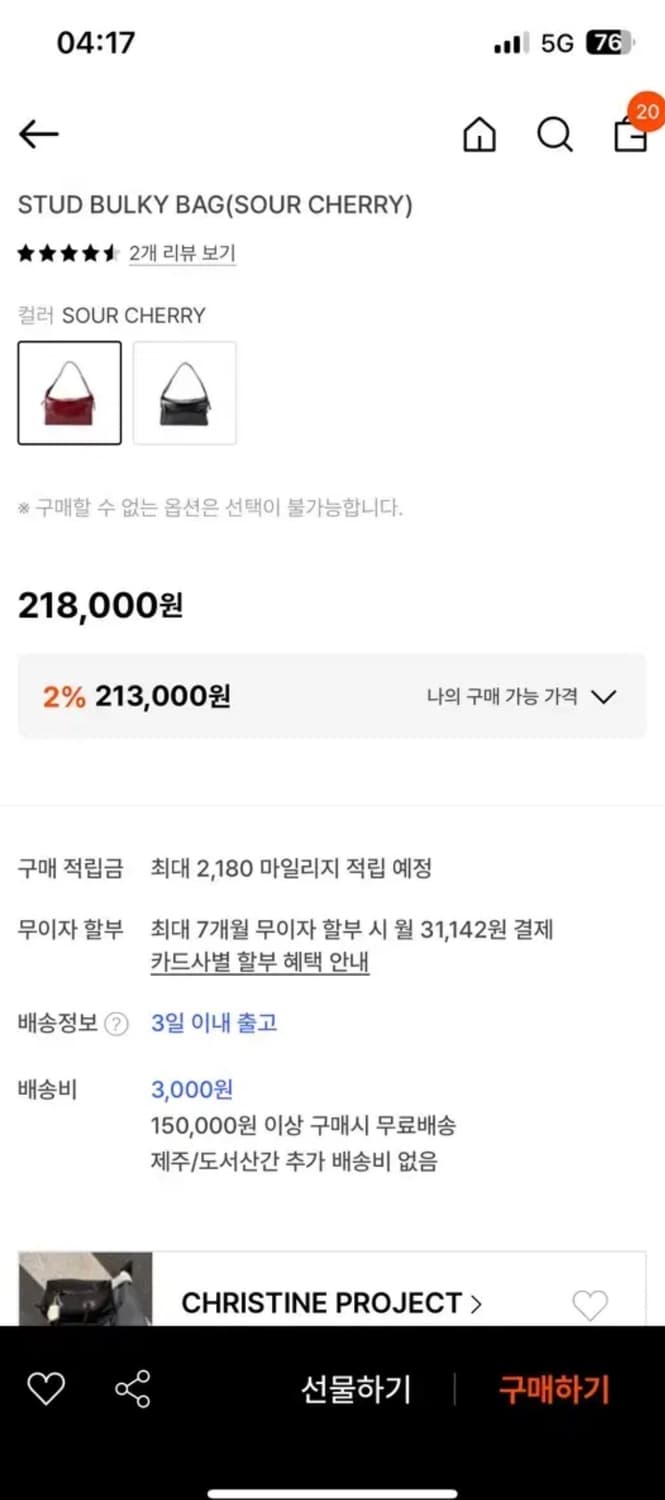
Task: Select the SOUR CHERRY color option
Action: [69, 392]
